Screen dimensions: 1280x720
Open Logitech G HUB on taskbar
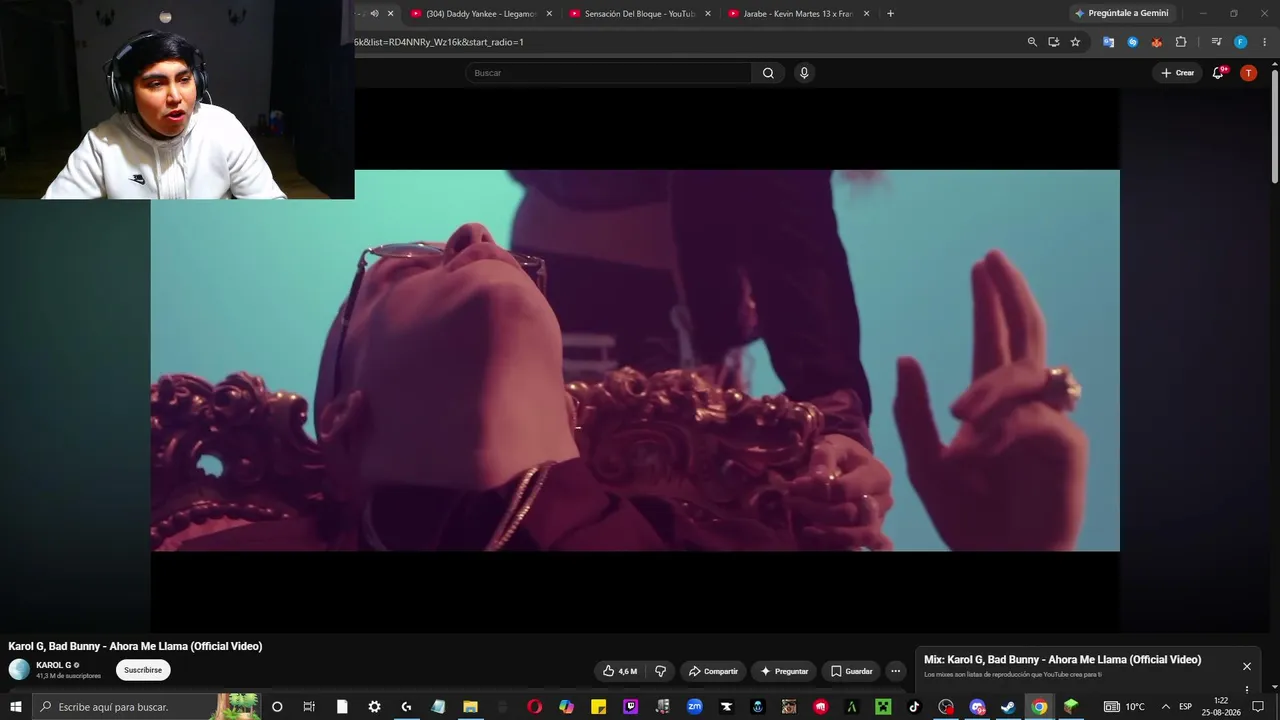coord(406,707)
